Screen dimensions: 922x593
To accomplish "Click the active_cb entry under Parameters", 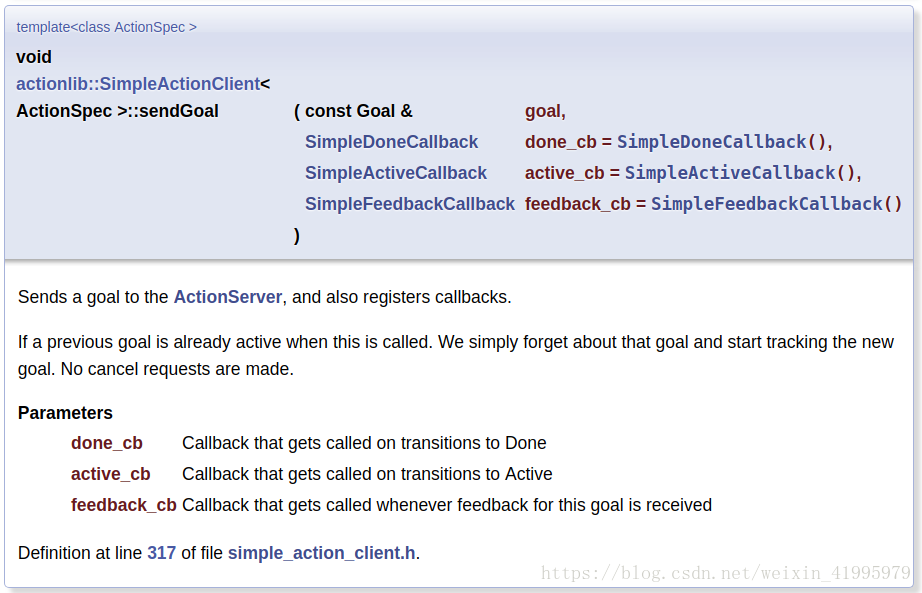I will click(111, 474).
